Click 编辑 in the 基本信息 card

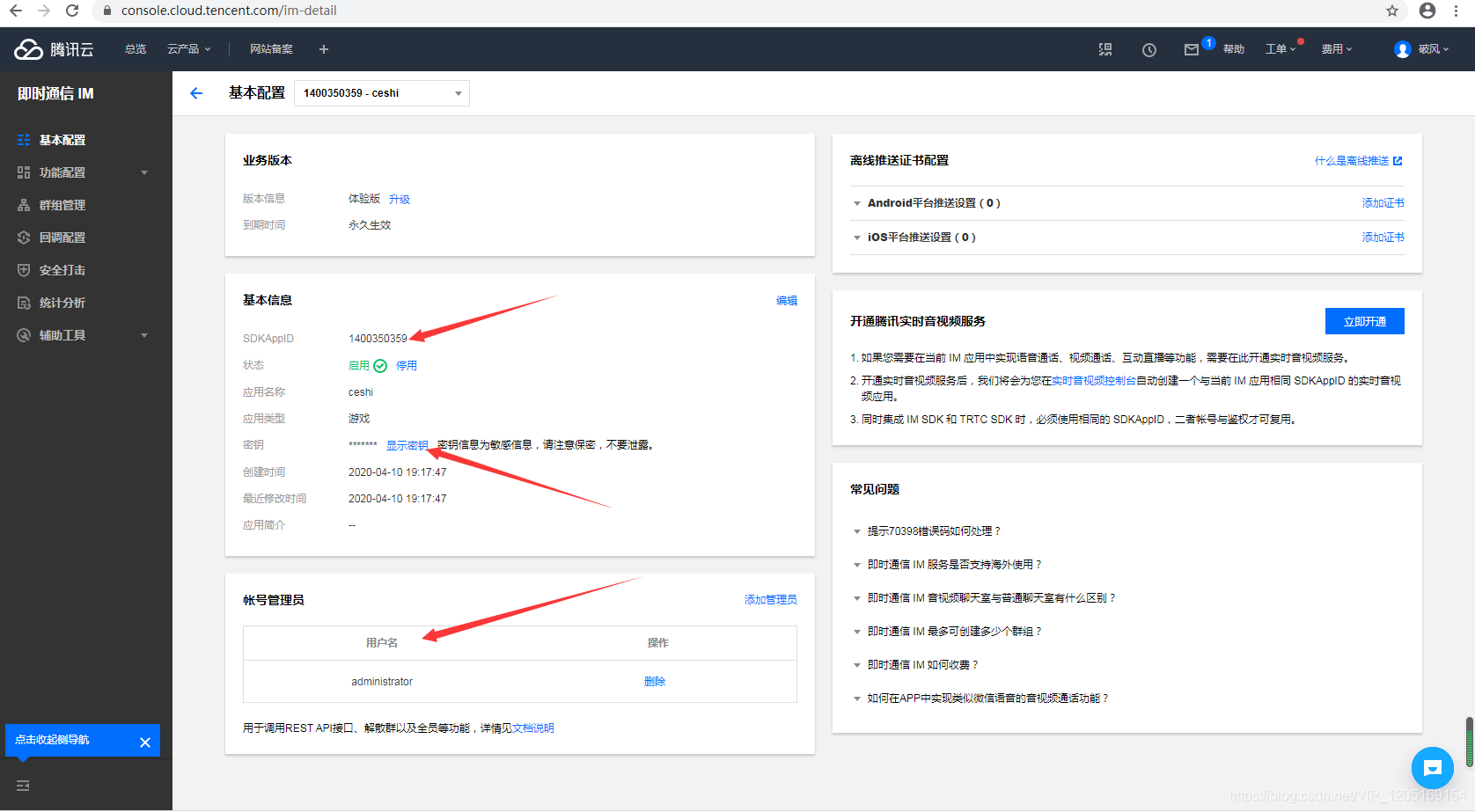pyautogui.click(x=787, y=301)
